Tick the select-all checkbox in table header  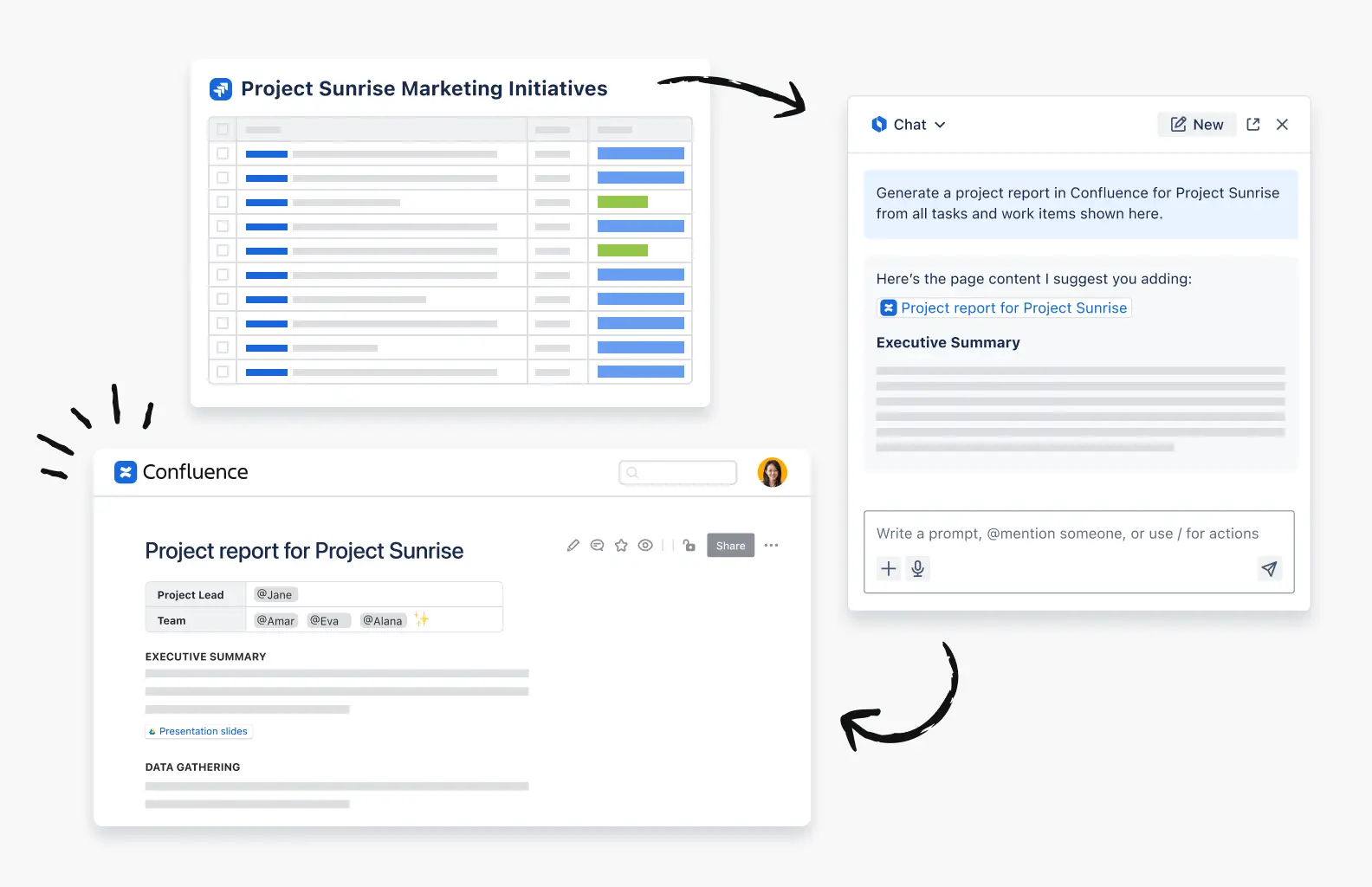[223, 129]
